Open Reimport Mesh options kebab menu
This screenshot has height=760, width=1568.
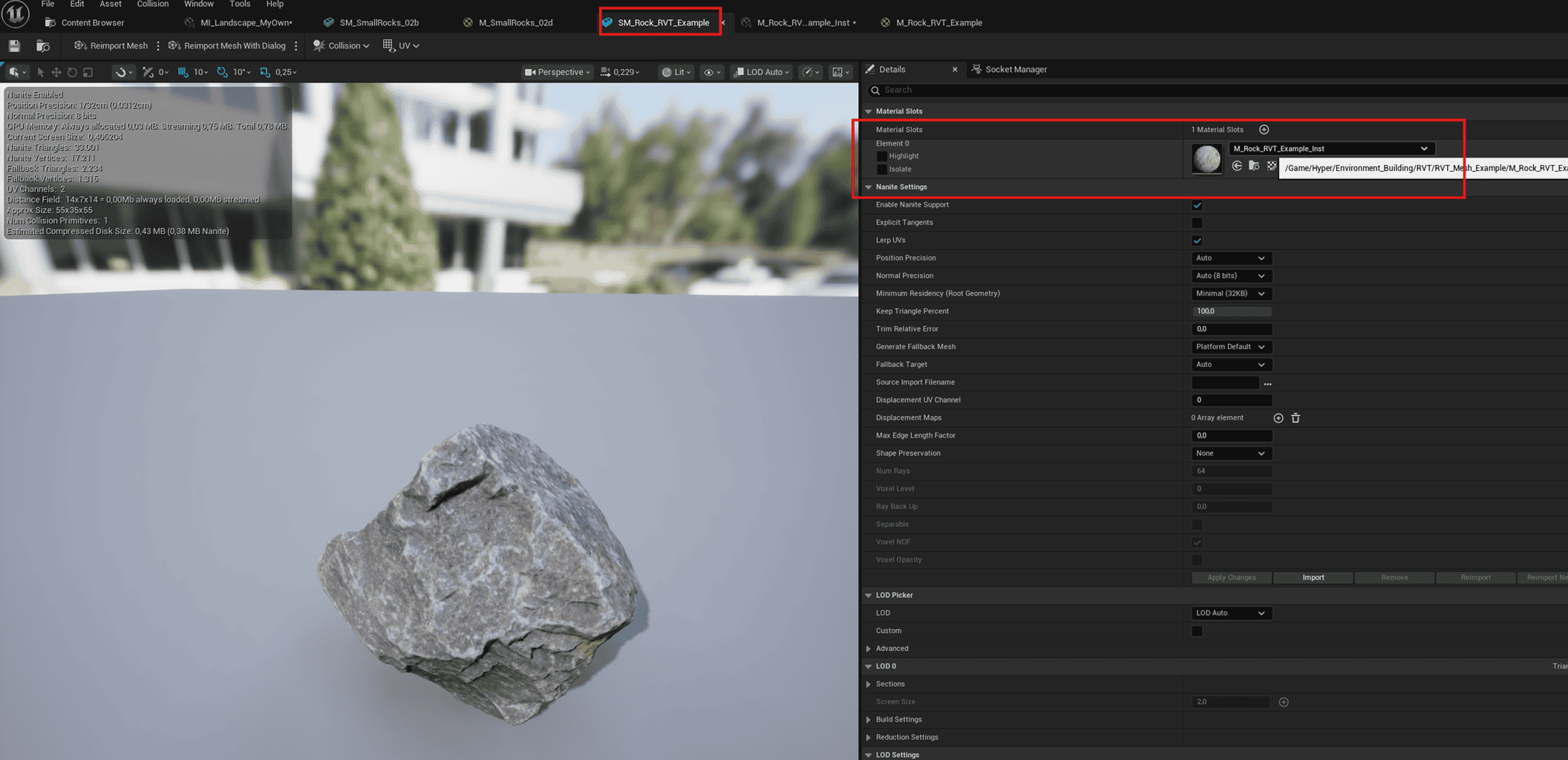pos(158,46)
